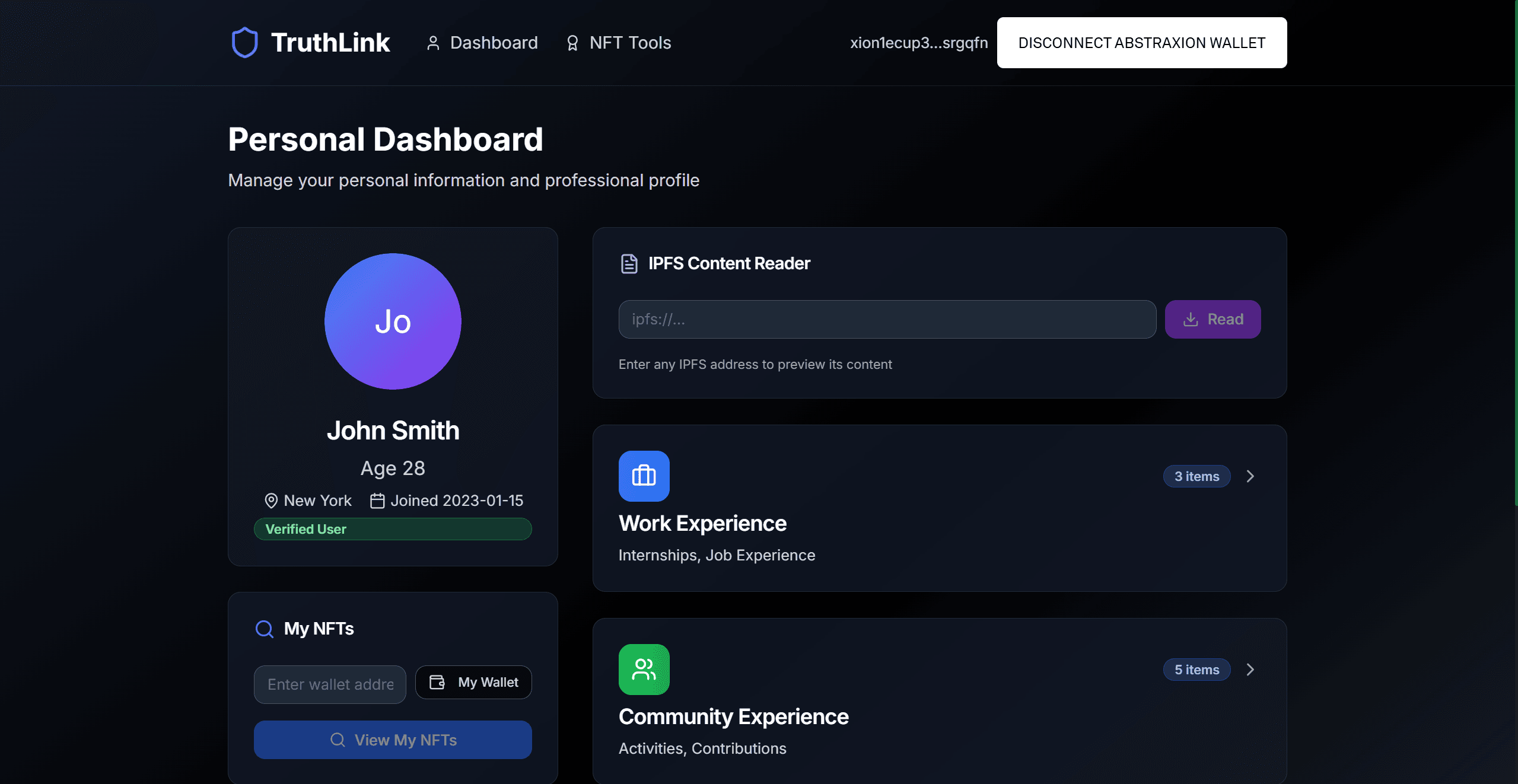
Task: Focus the ipfs:// address input field
Action: (x=887, y=320)
